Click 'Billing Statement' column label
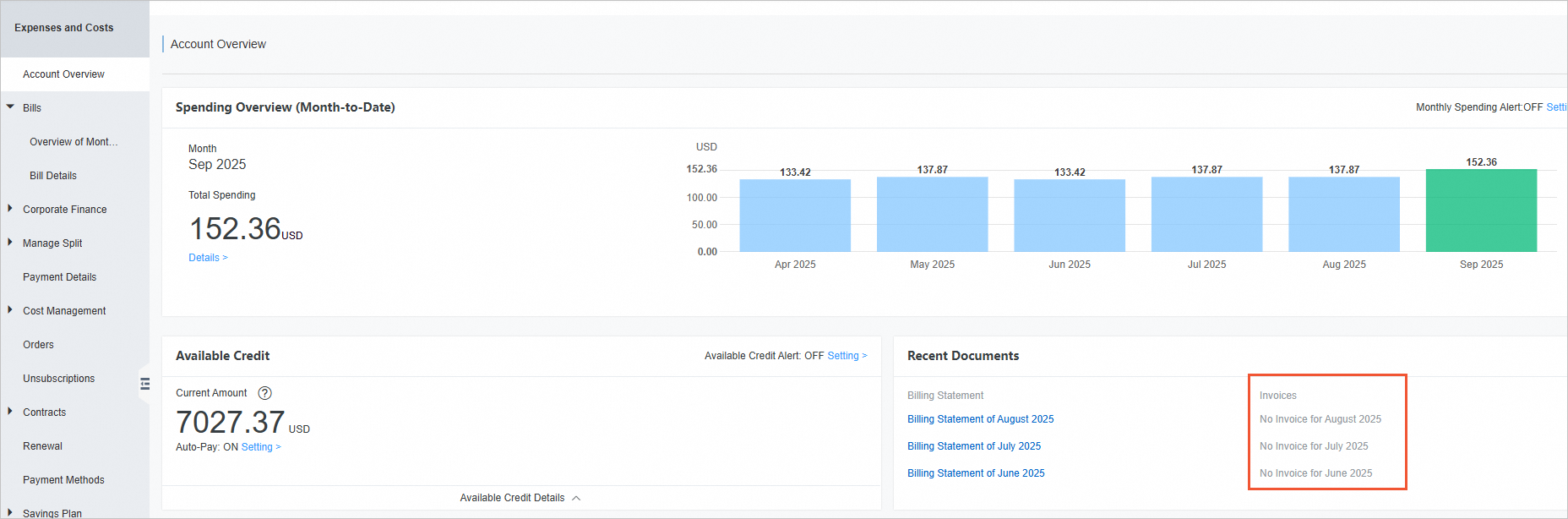This screenshot has height=519, width=1568. click(945, 396)
